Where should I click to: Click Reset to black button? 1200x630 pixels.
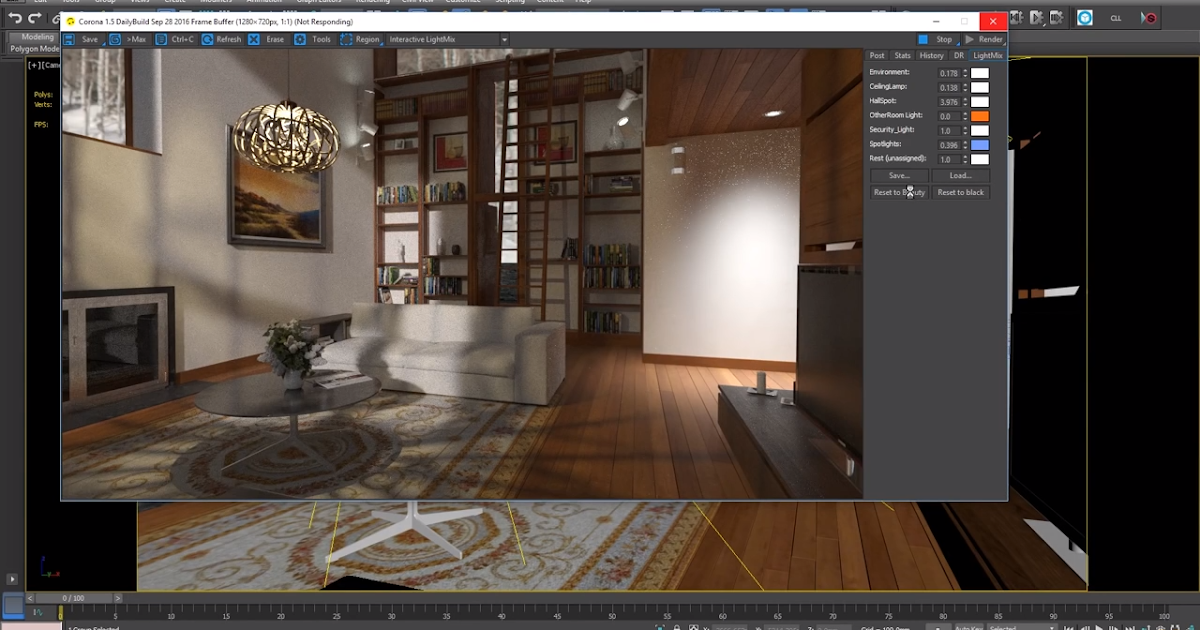click(960, 192)
